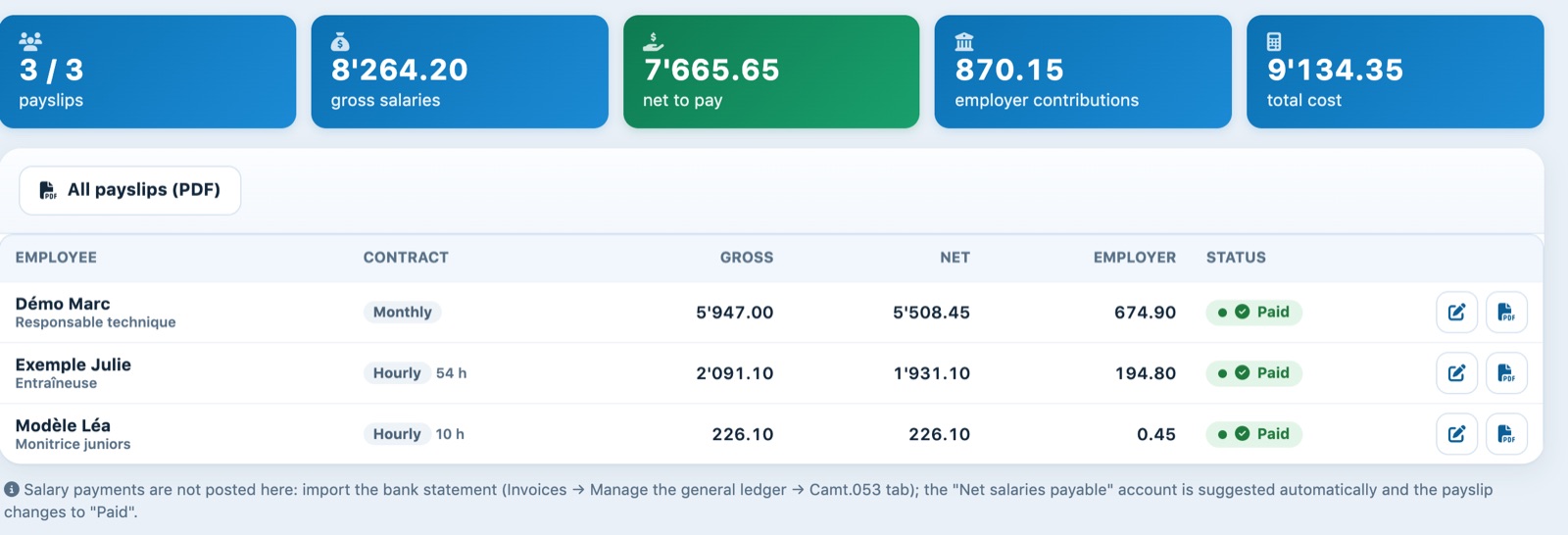Click employer amount 674.90
Image resolution: width=1568 pixels, height=535 pixels.
coord(1145,313)
